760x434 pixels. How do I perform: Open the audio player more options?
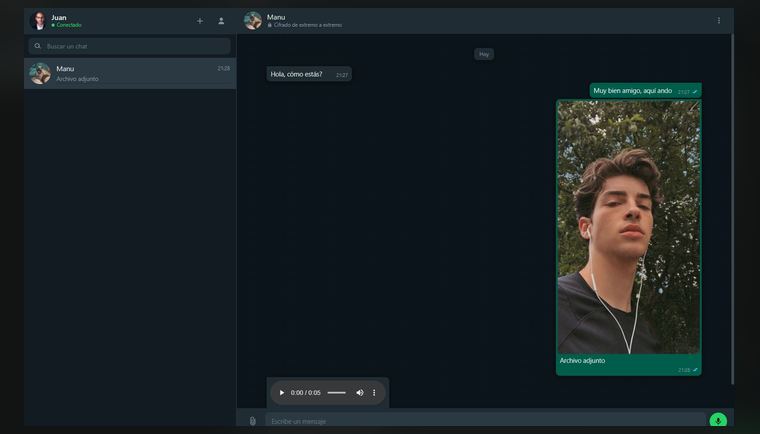[x=374, y=393]
